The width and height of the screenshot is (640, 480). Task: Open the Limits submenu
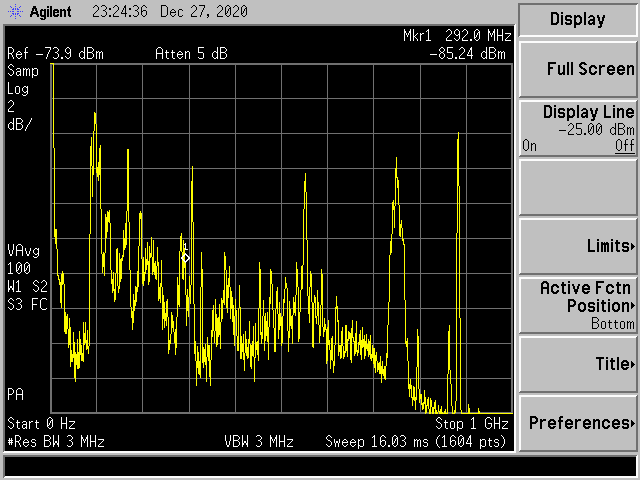[578, 246]
